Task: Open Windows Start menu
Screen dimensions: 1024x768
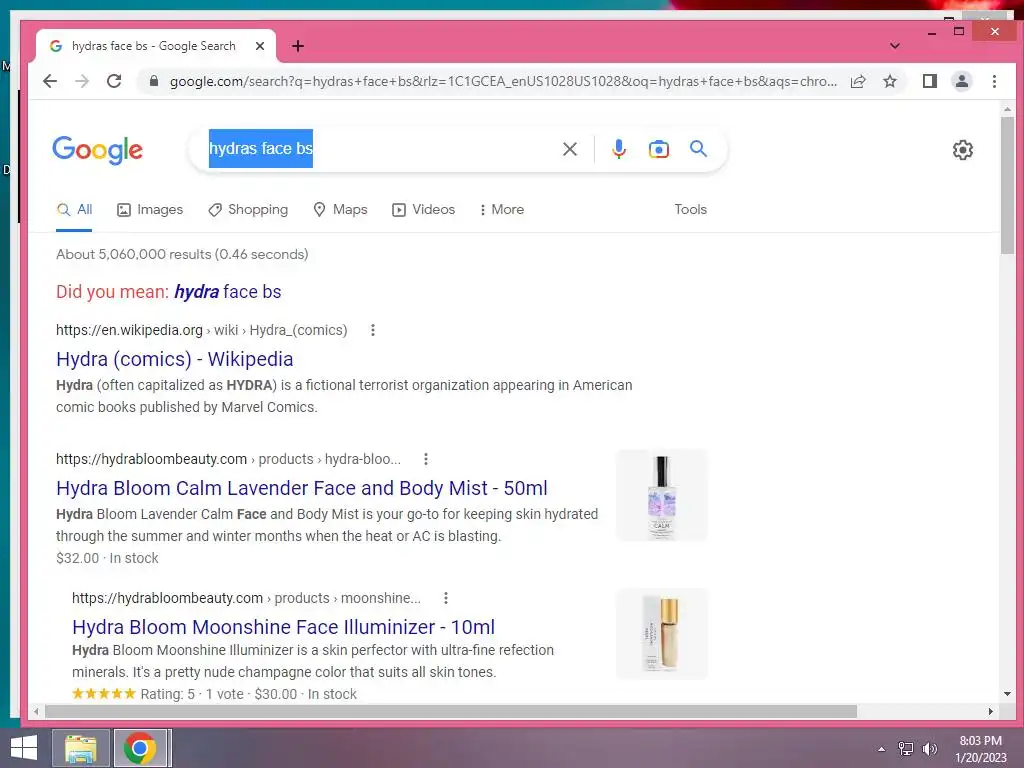Action: click(24, 748)
